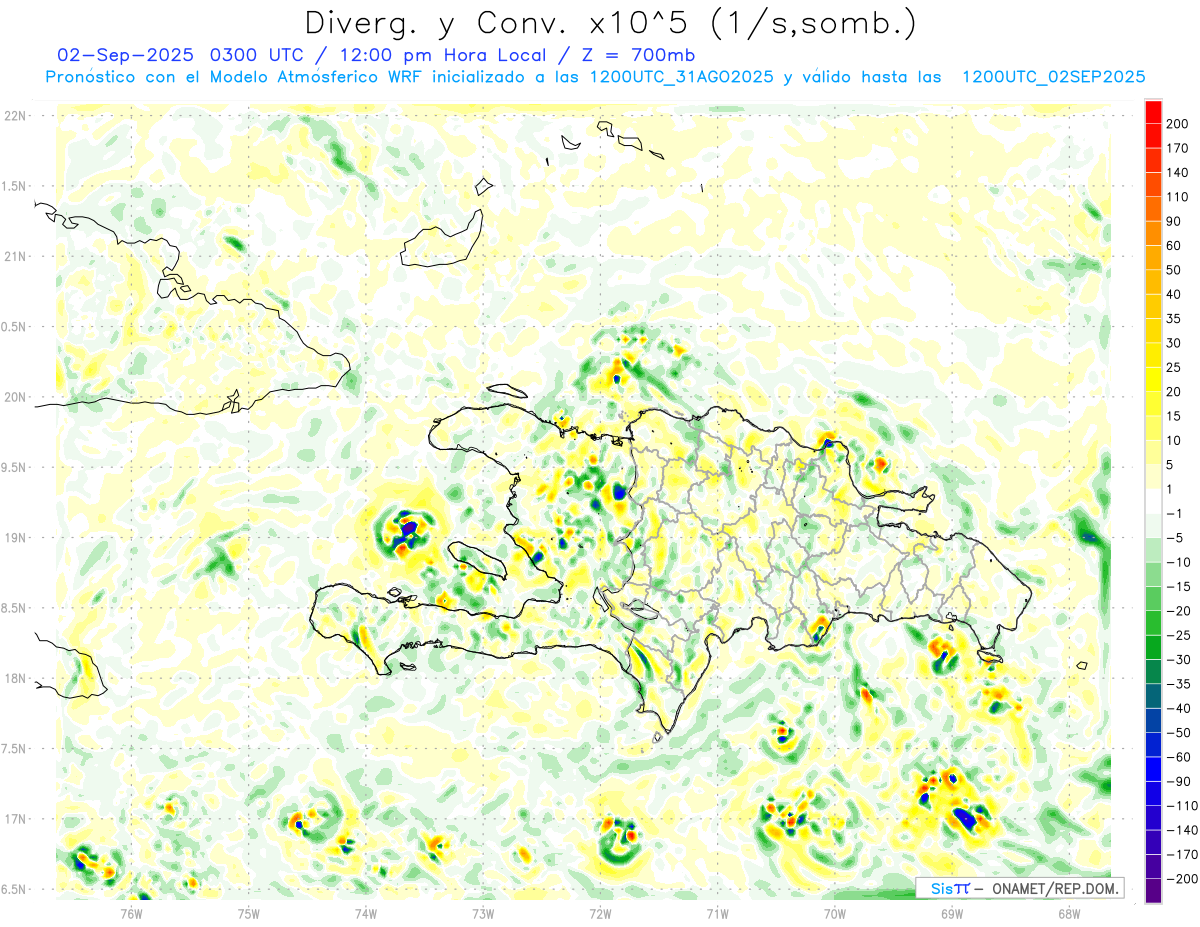
Task: Click the '70W' longitude label
Action: [835, 912]
